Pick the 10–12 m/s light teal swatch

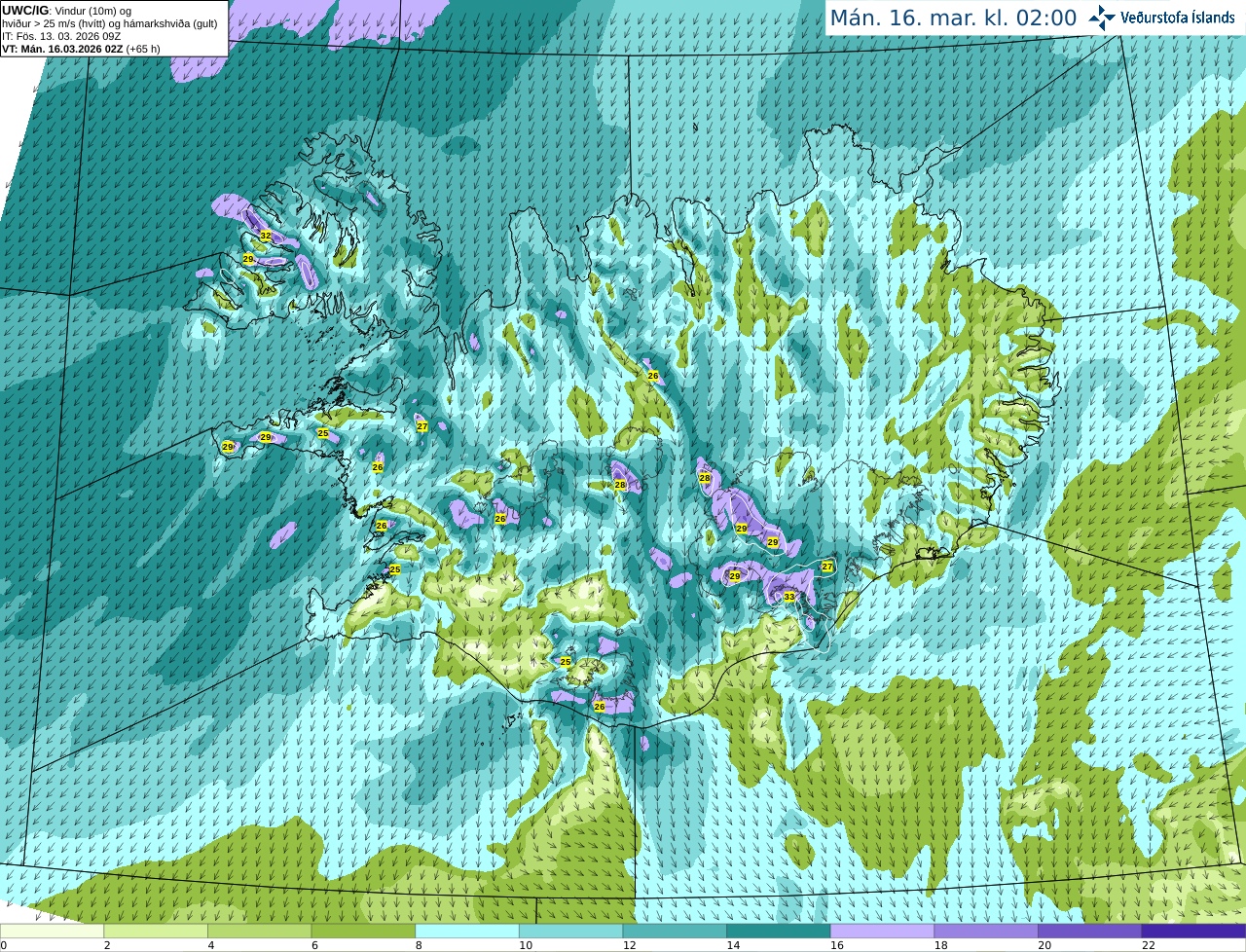[x=571, y=931]
